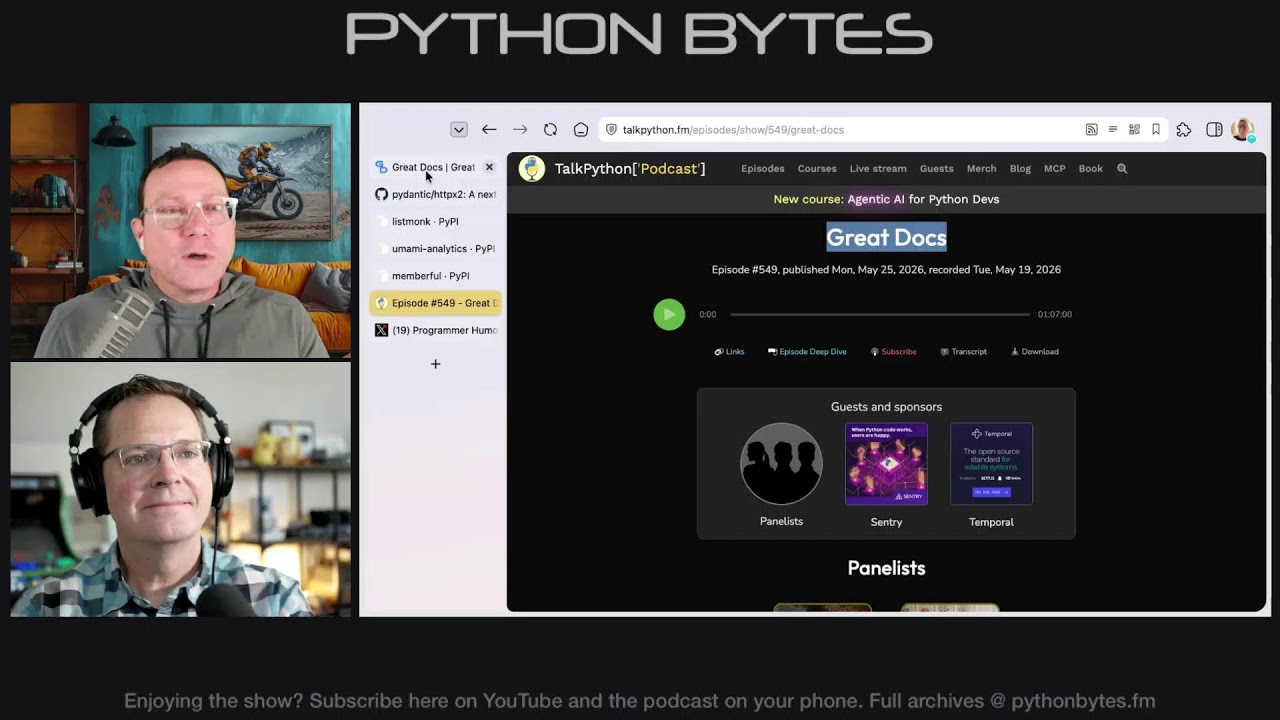Click the Talk Python podcast logo
Image resolution: width=1280 pixels, height=720 pixels.
pyautogui.click(x=532, y=169)
